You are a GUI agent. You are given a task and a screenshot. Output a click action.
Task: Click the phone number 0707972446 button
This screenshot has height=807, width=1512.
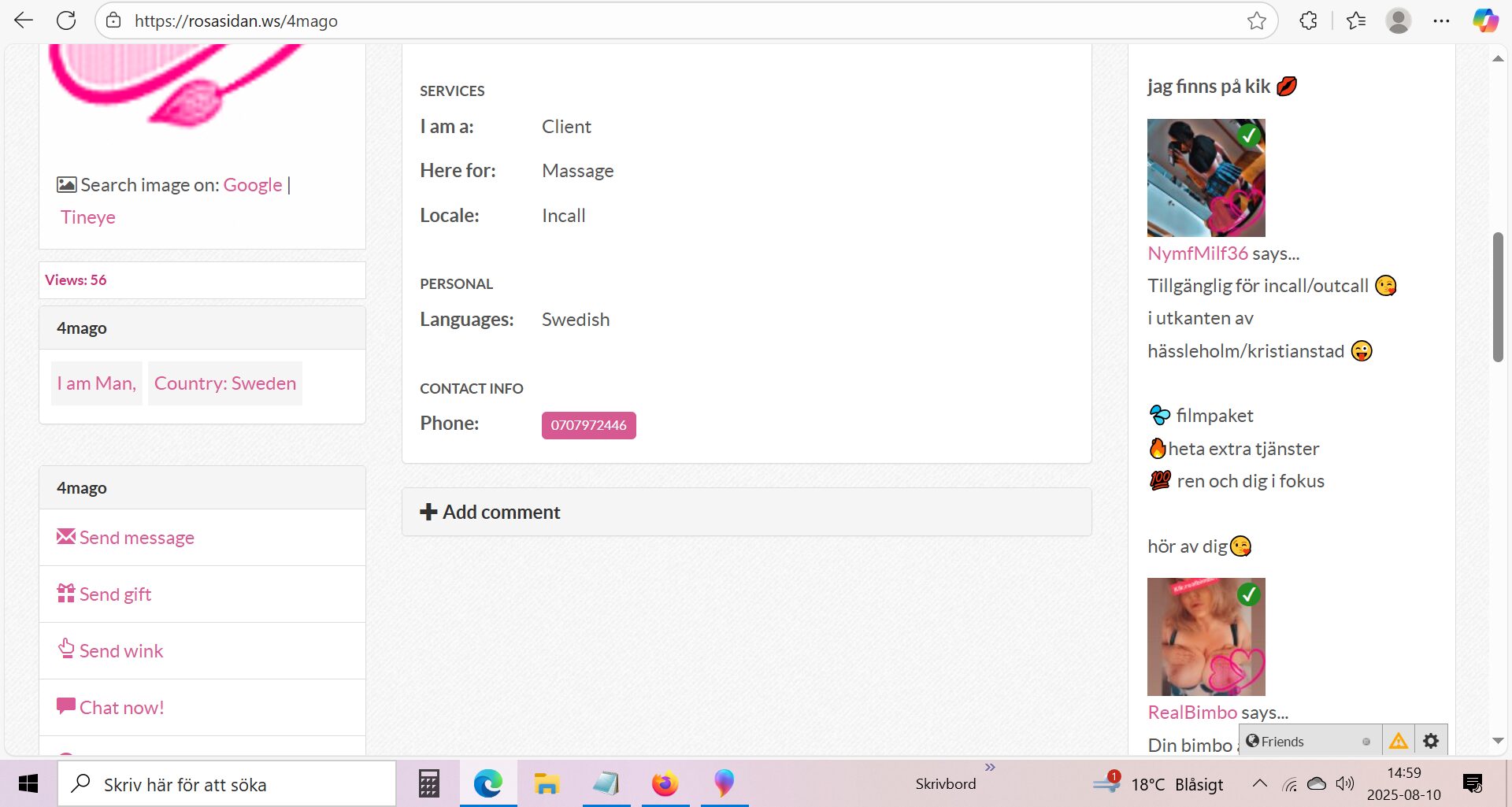[588, 425]
